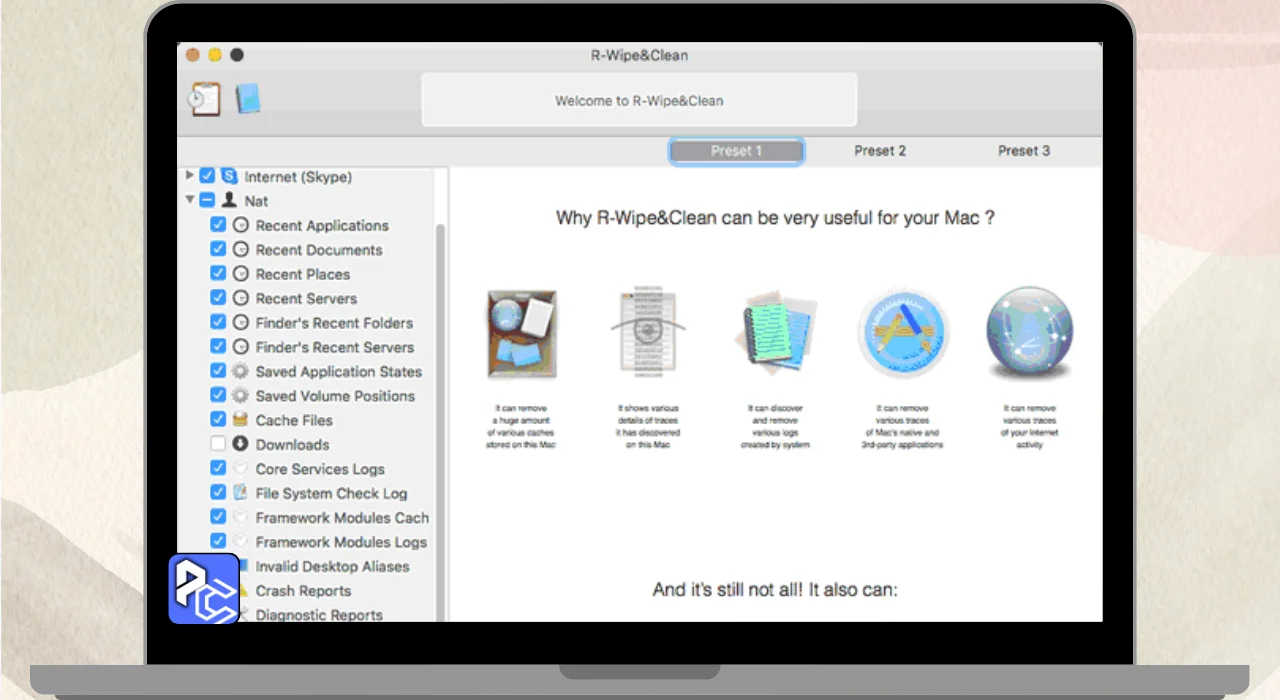Uncheck the Recent Places checkbox
Screen dimensions: 1280x700
click(x=218, y=273)
